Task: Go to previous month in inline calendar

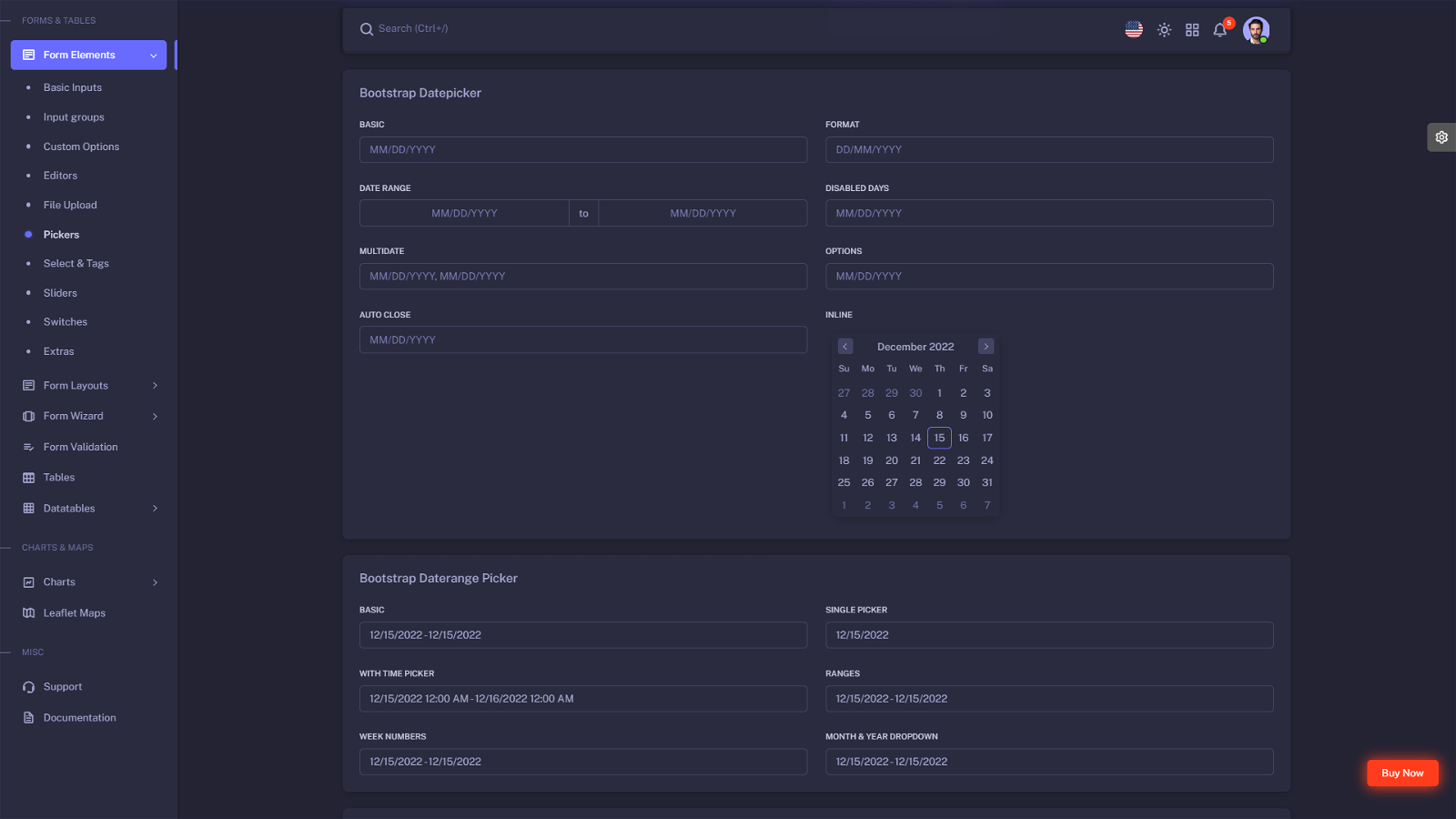Action: click(x=845, y=347)
